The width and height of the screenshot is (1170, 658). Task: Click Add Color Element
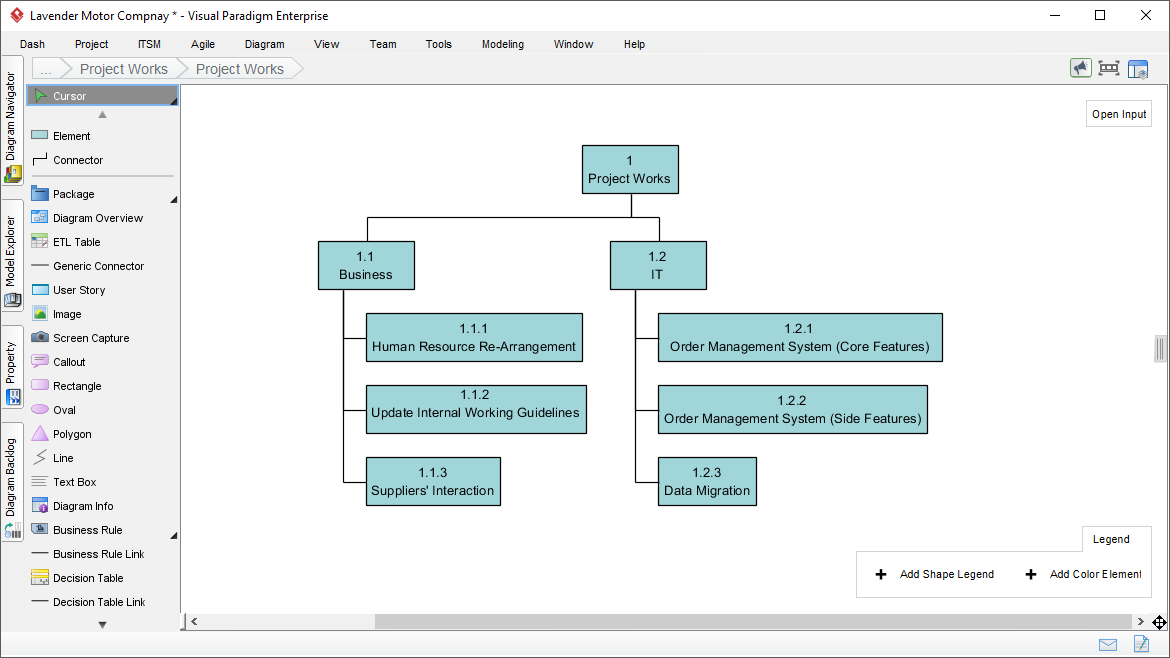pos(1083,574)
